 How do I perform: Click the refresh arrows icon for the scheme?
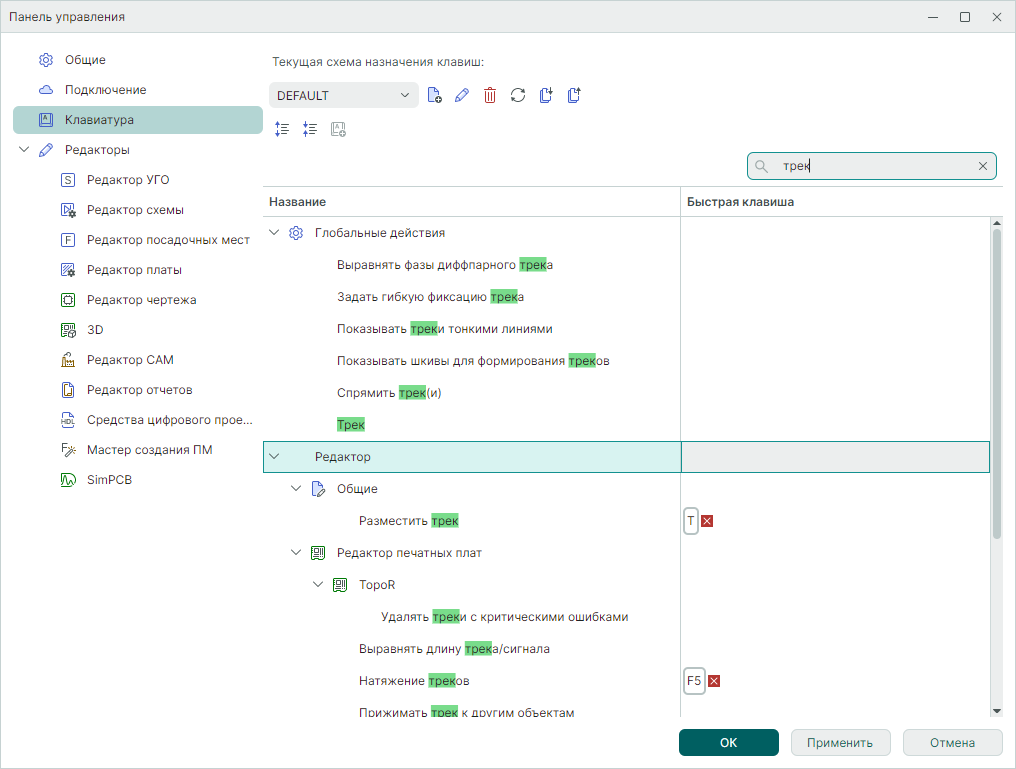click(x=517, y=96)
